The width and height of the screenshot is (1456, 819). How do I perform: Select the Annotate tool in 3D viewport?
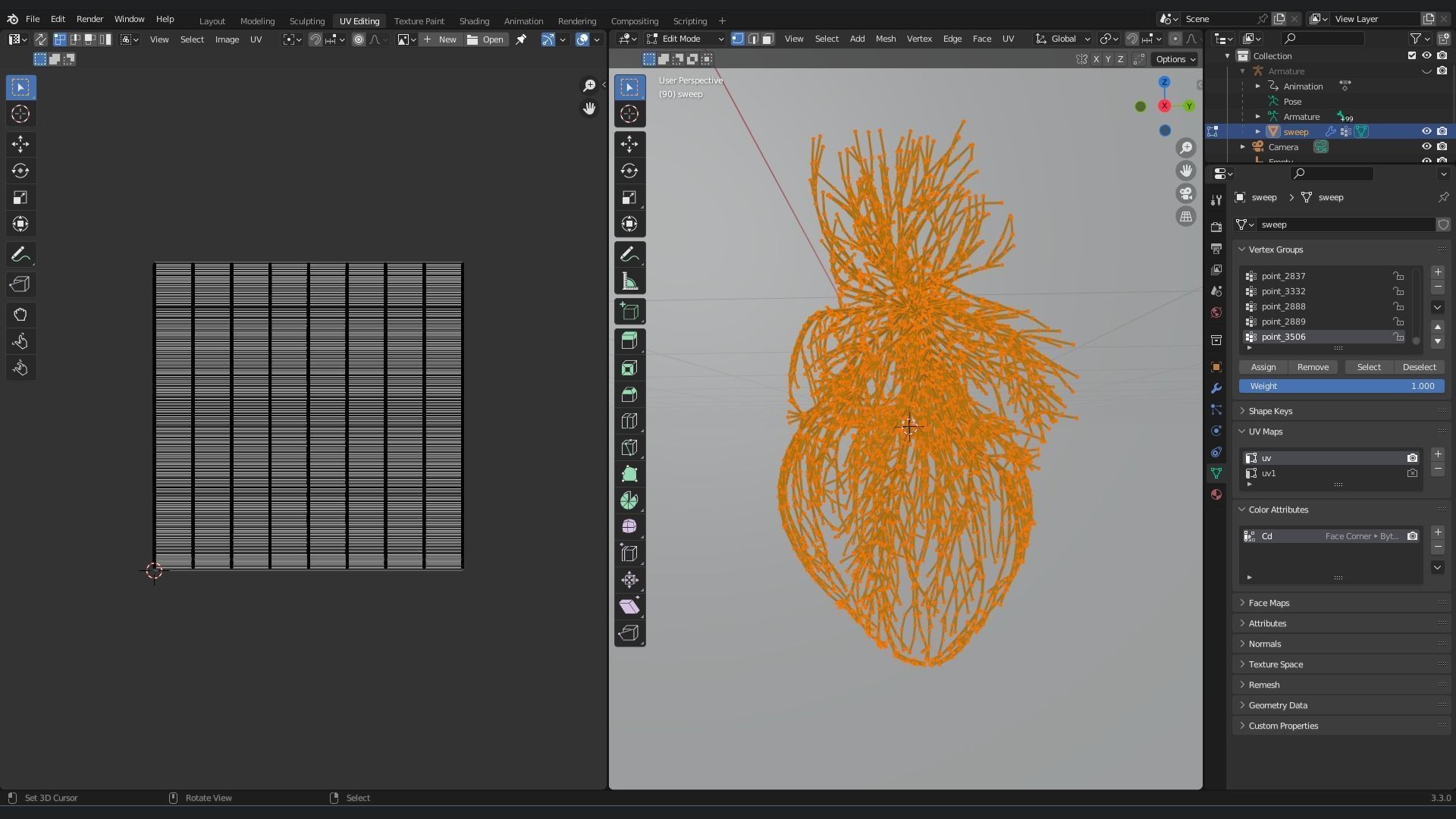pyautogui.click(x=629, y=255)
